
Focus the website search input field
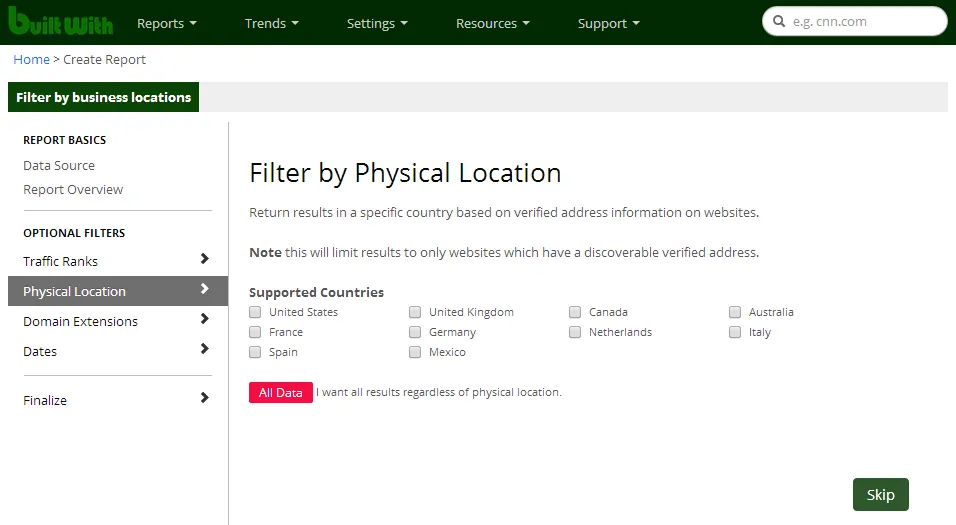pos(864,21)
